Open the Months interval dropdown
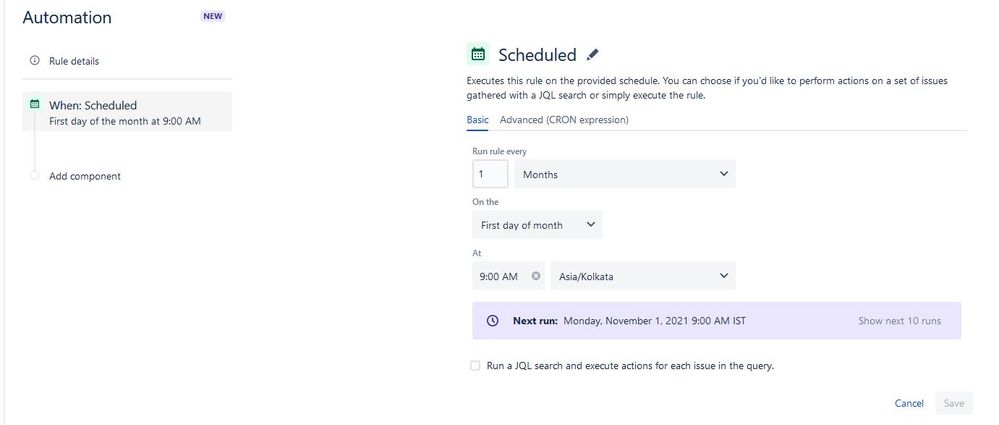This screenshot has width=999, height=425. pyautogui.click(x=624, y=174)
